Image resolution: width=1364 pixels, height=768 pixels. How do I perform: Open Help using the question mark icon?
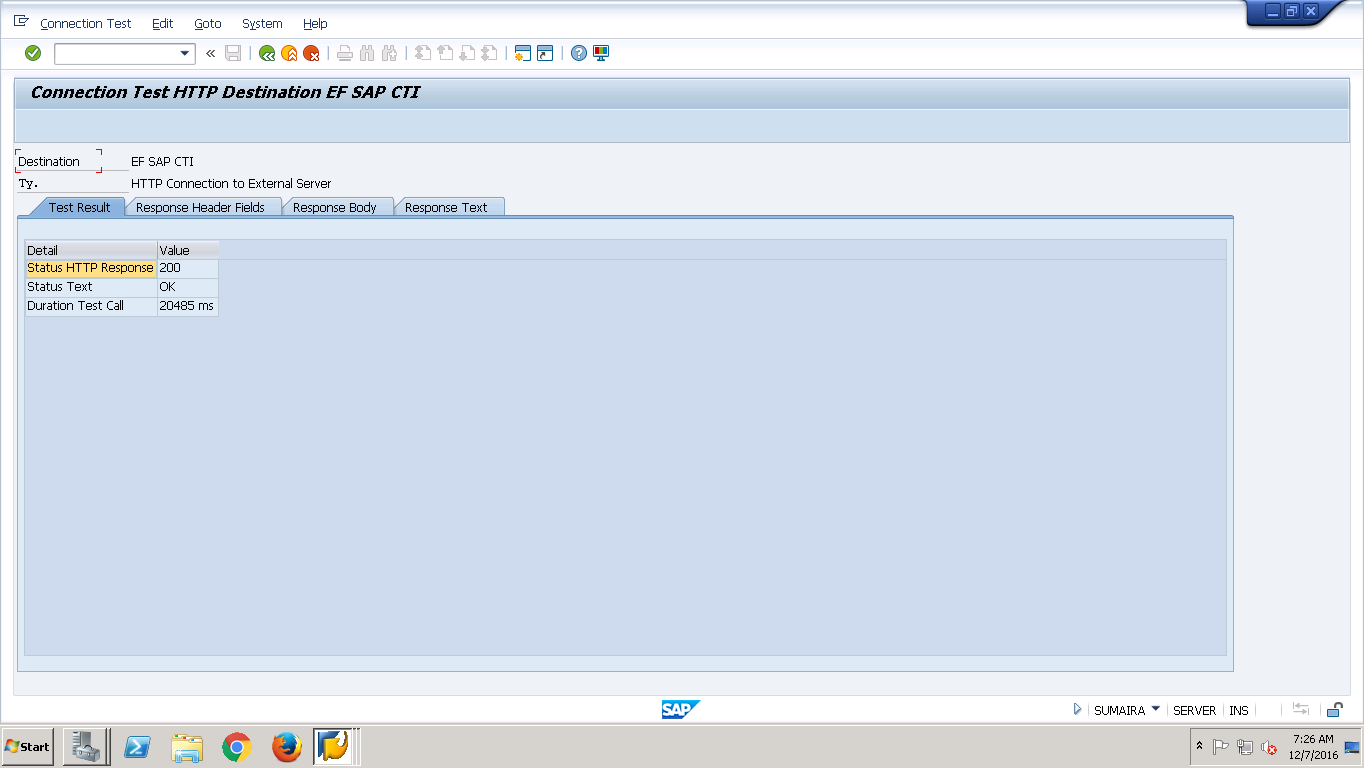point(578,53)
